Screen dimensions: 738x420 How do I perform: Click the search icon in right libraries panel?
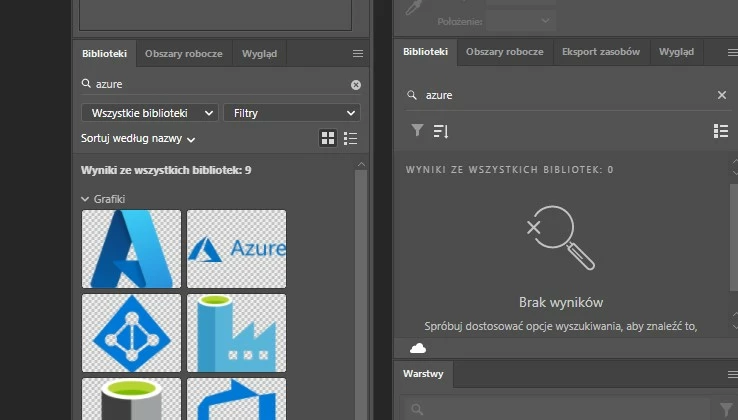pyautogui.click(x=412, y=95)
